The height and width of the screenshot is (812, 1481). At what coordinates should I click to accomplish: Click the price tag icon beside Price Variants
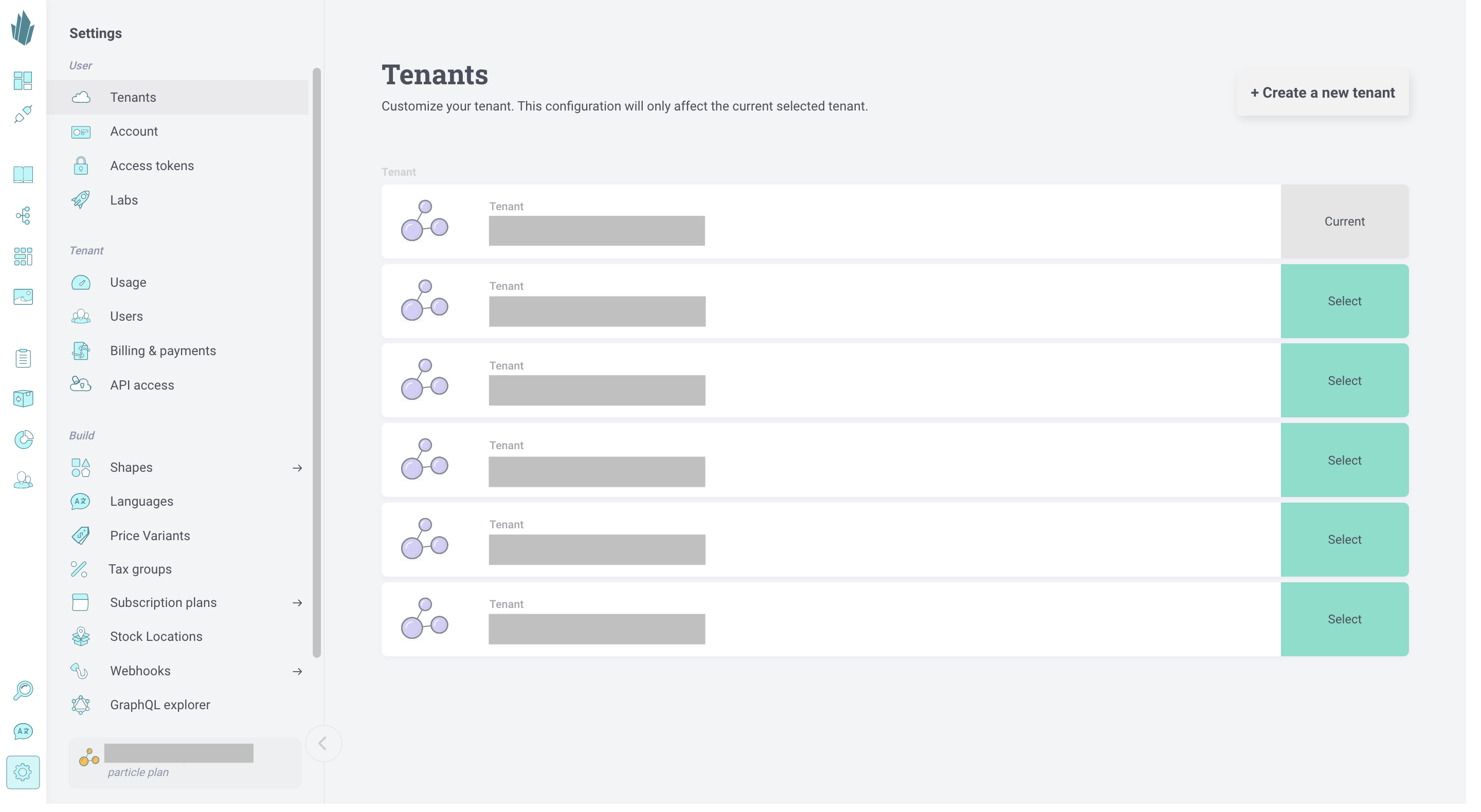coord(81,536)
